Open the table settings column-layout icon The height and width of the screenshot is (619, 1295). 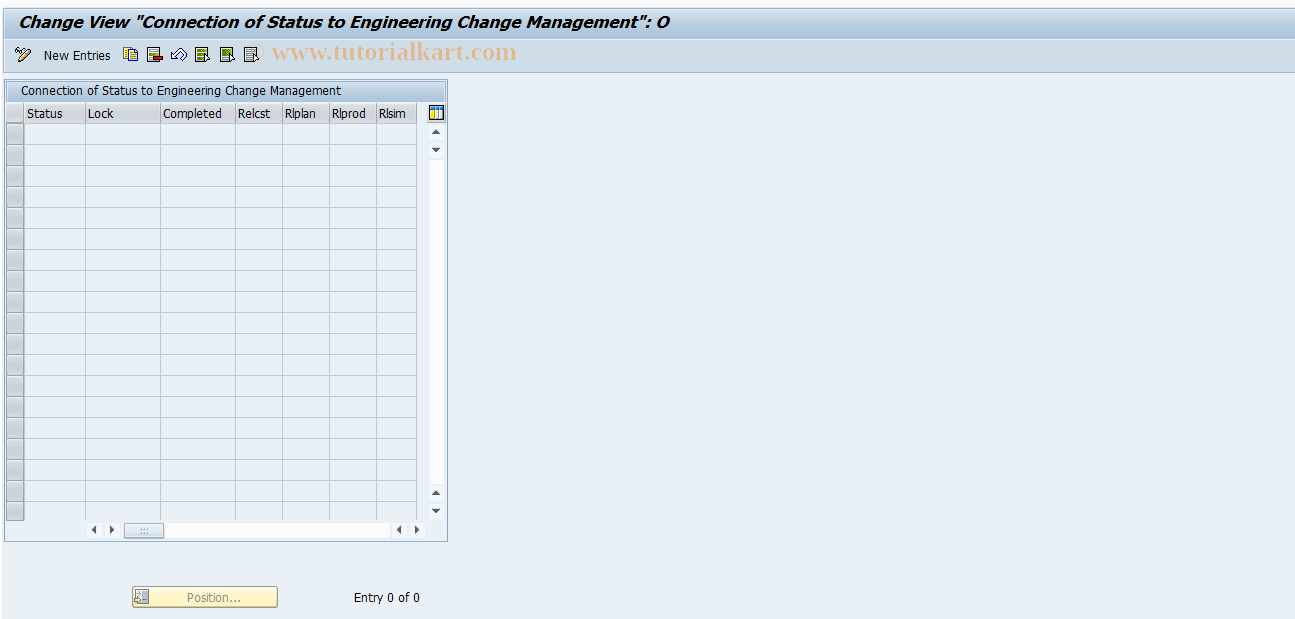(436, 113)
